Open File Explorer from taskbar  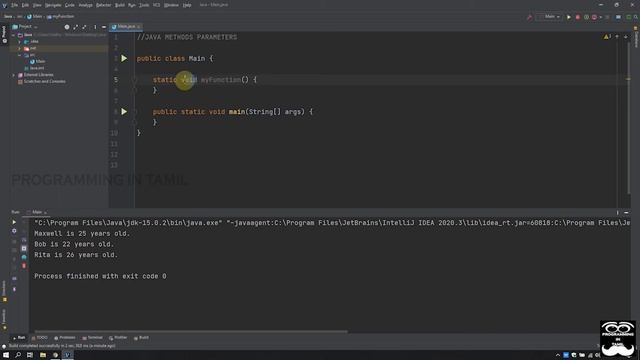tap(42, 355)
